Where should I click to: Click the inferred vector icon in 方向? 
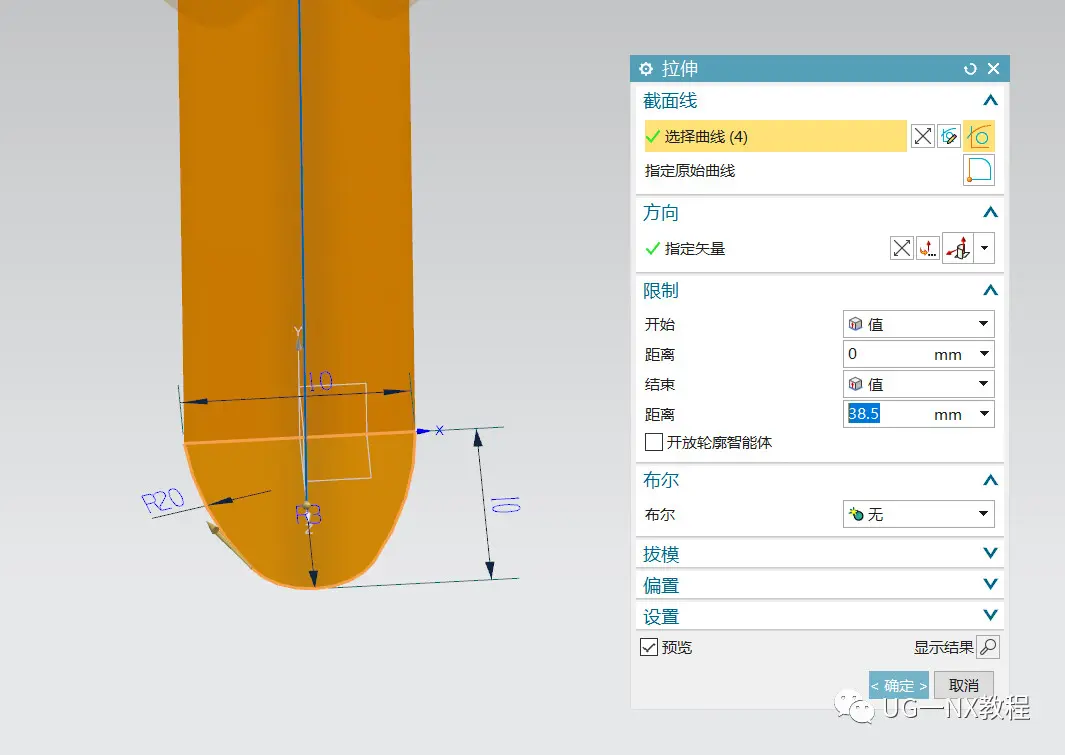[x=958, y=249]
